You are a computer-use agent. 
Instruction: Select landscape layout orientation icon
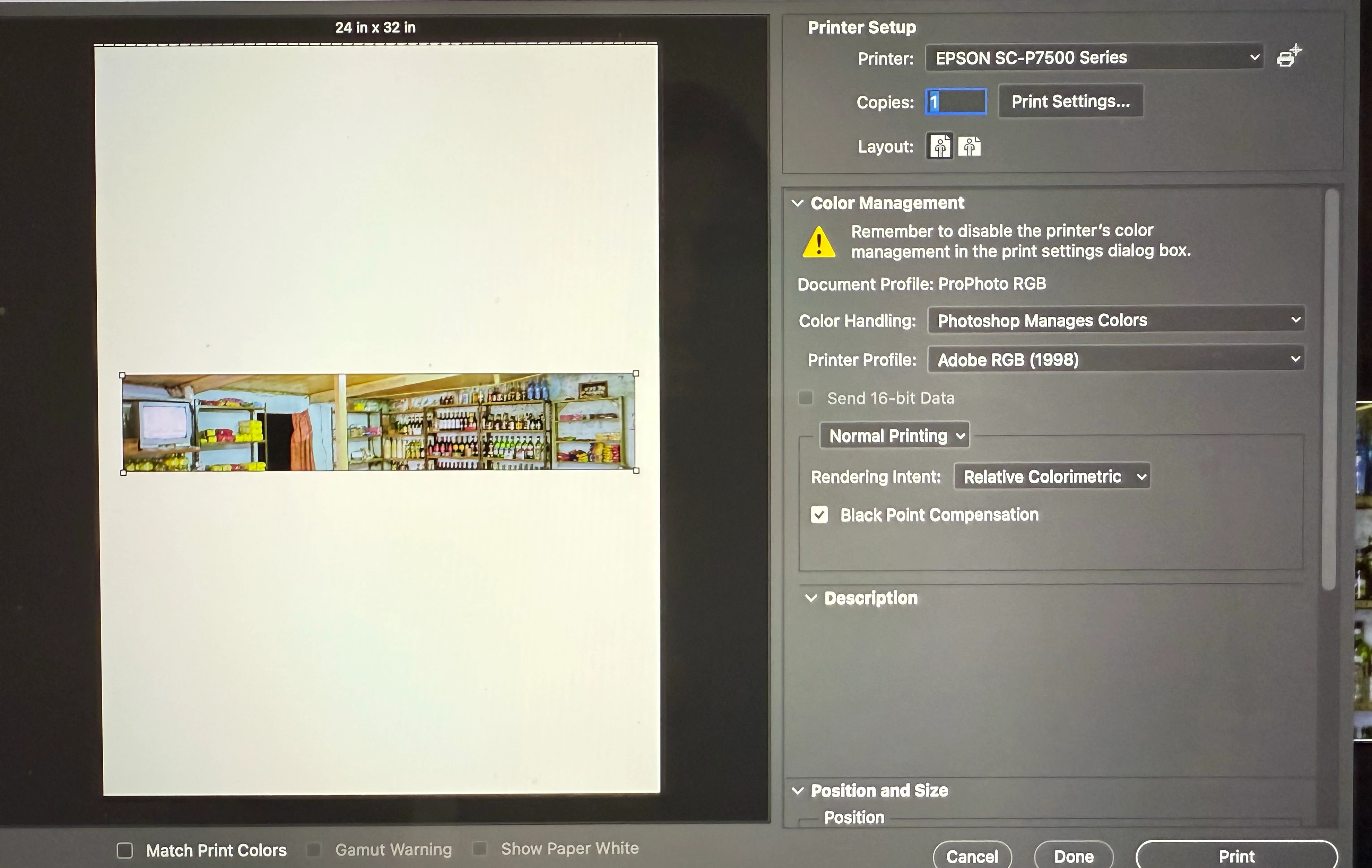point(969,146)
